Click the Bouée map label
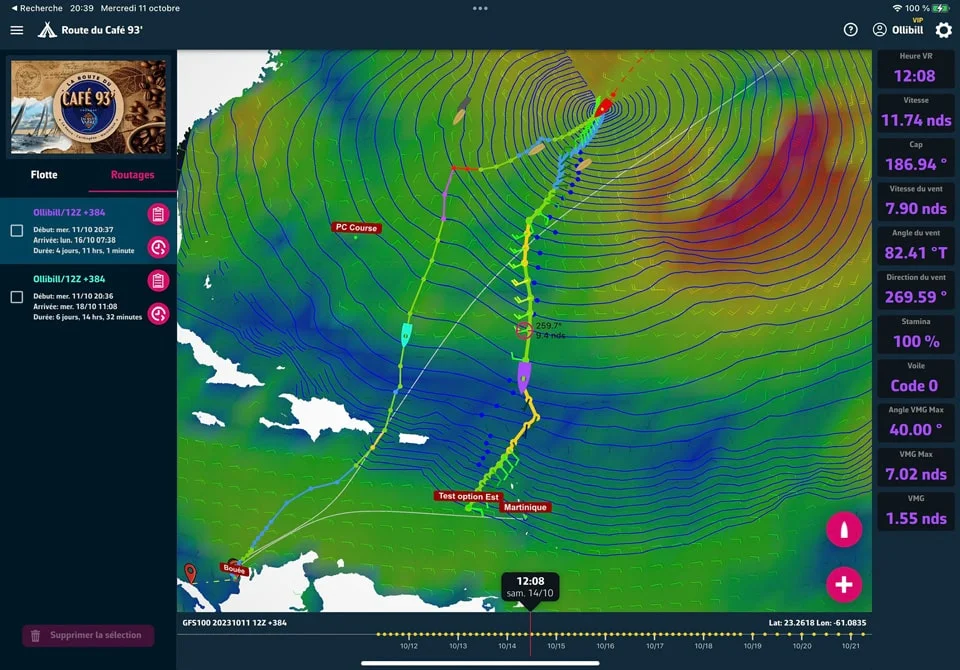 pyautogui.click(x=234, y=569)
